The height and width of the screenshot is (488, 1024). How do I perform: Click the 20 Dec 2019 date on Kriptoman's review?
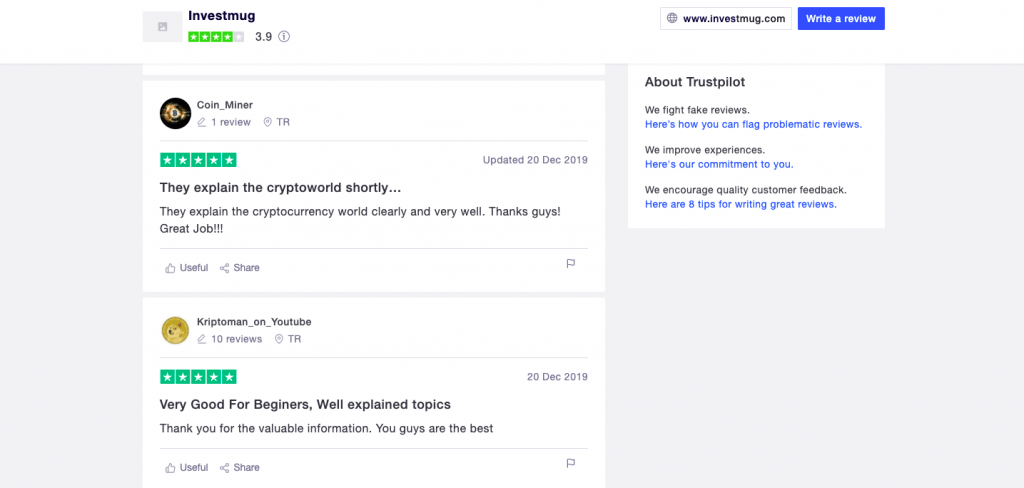557,376
